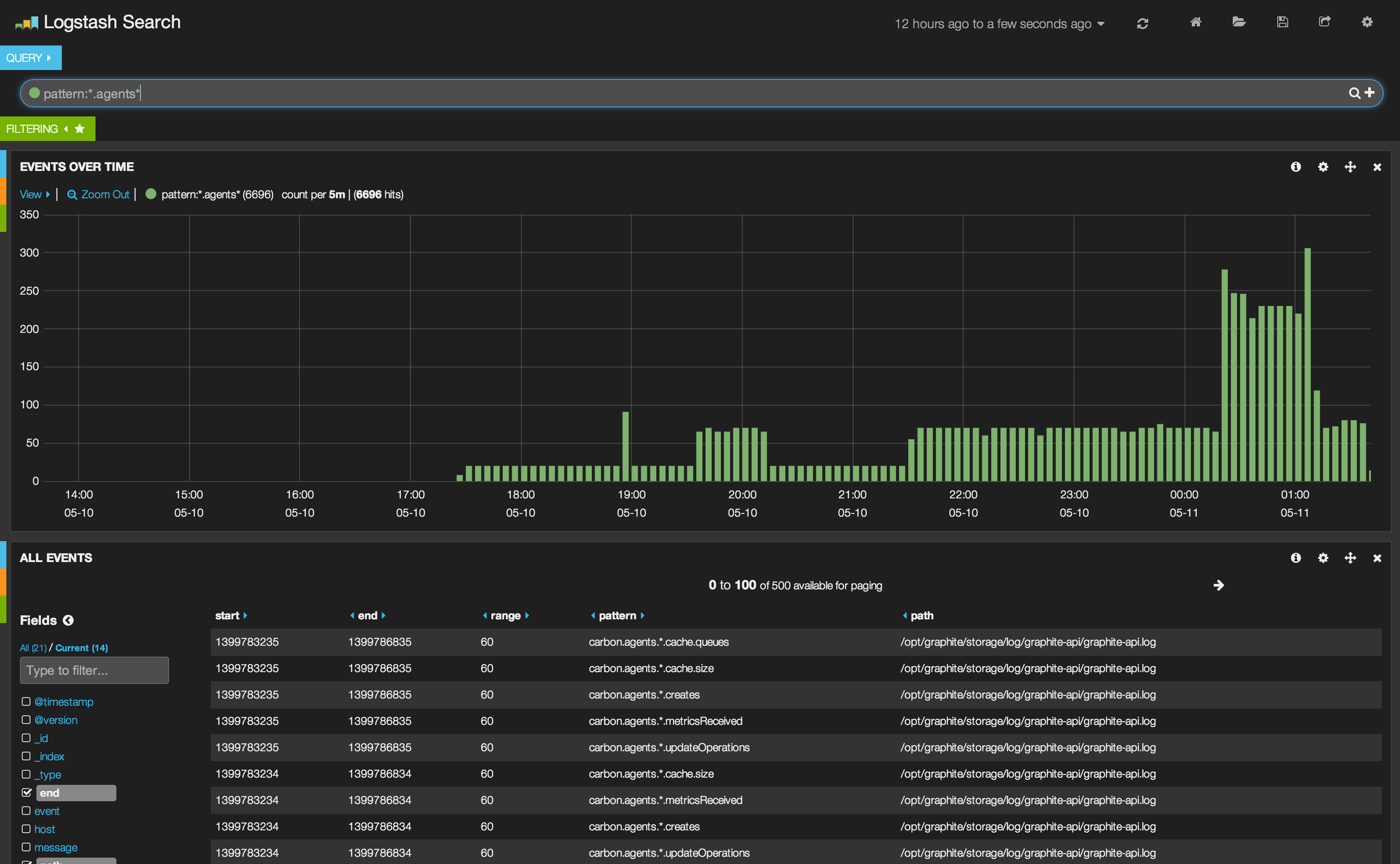Click the save dashboard floppy icon
1400x864 pixels.
(1282, 22)
